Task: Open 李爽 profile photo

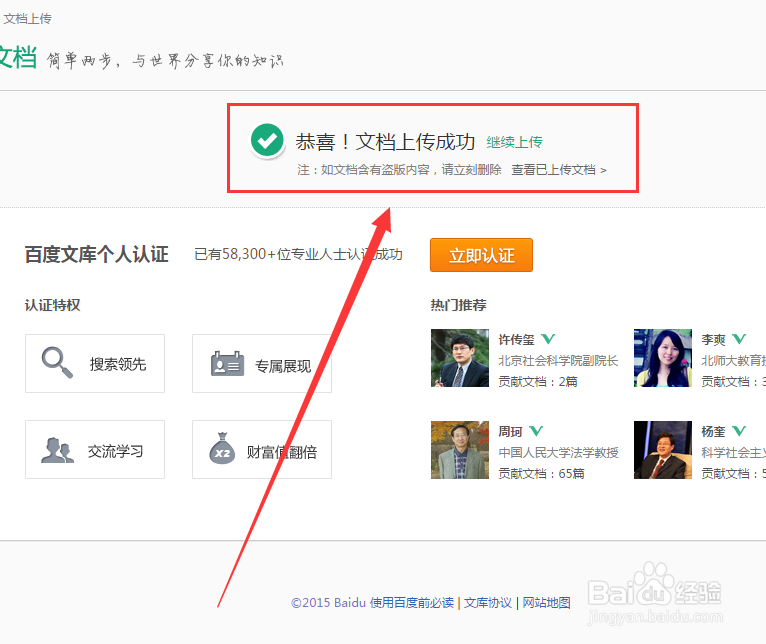Action: (663, 358)
